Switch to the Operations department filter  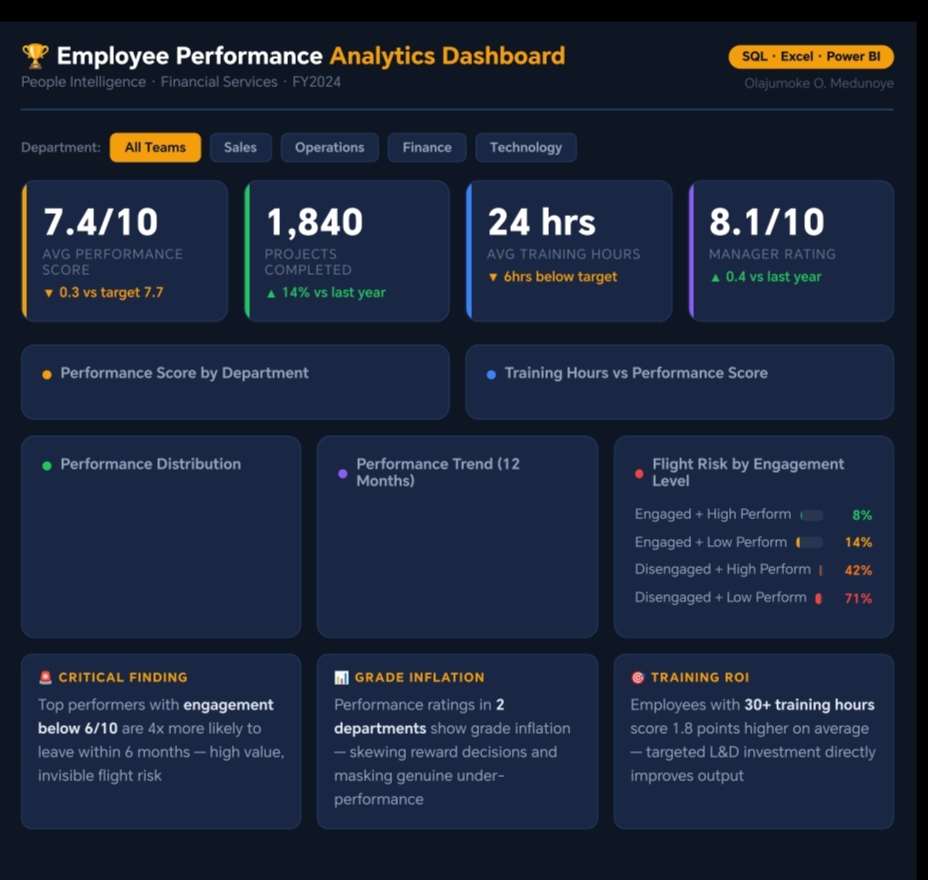pos(329,147)
